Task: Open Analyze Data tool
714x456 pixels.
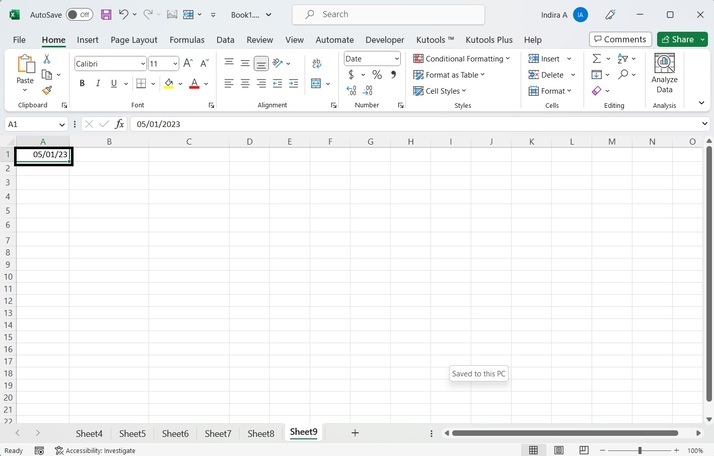Action: [x=664, y=74]
